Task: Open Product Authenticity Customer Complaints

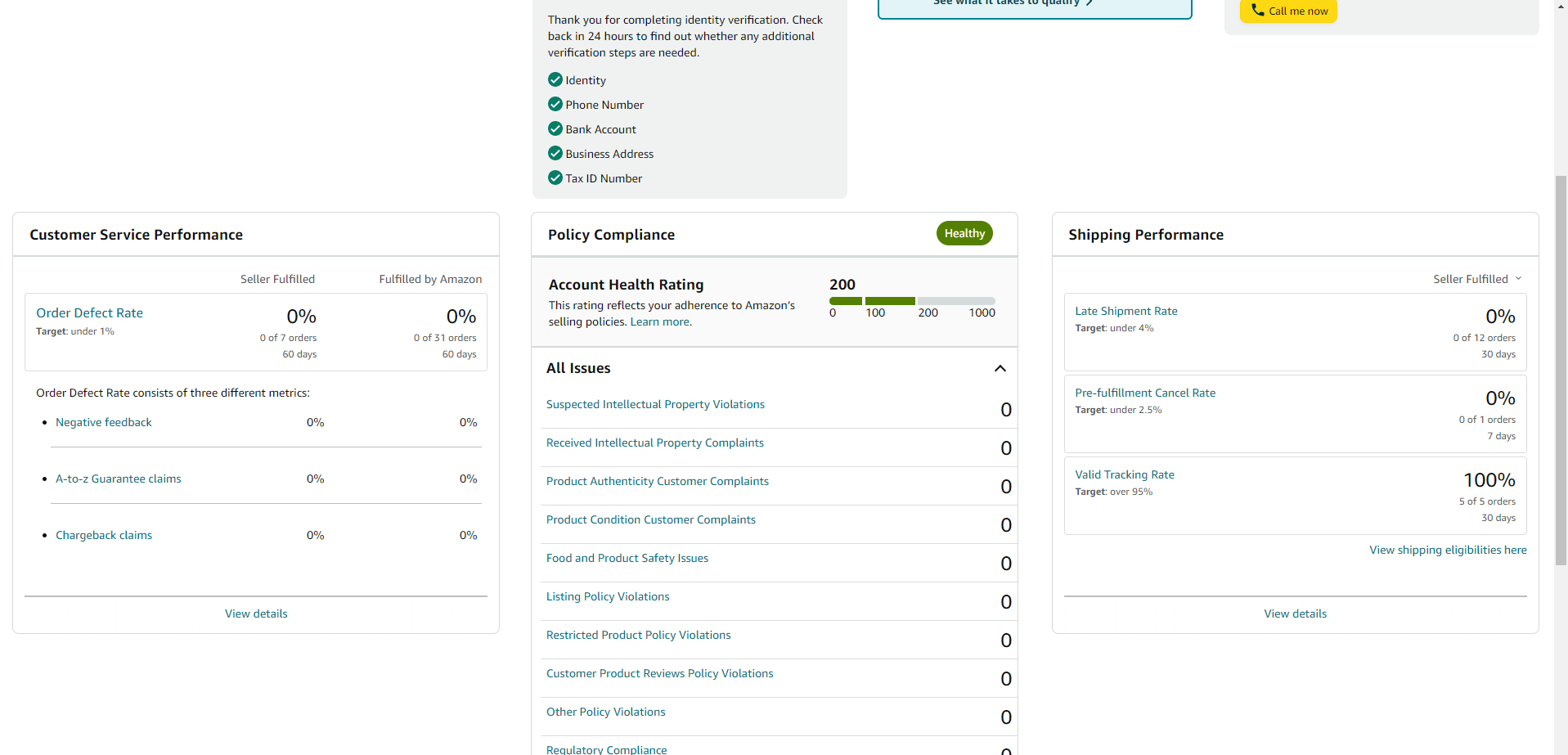Action: tap(658, 481)
